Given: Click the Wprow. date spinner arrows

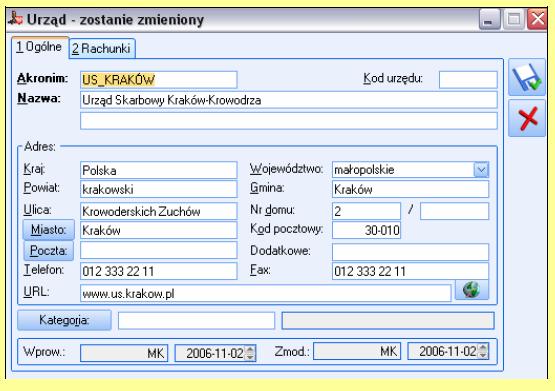Looking at the screenshot, I should click(250, 353).
